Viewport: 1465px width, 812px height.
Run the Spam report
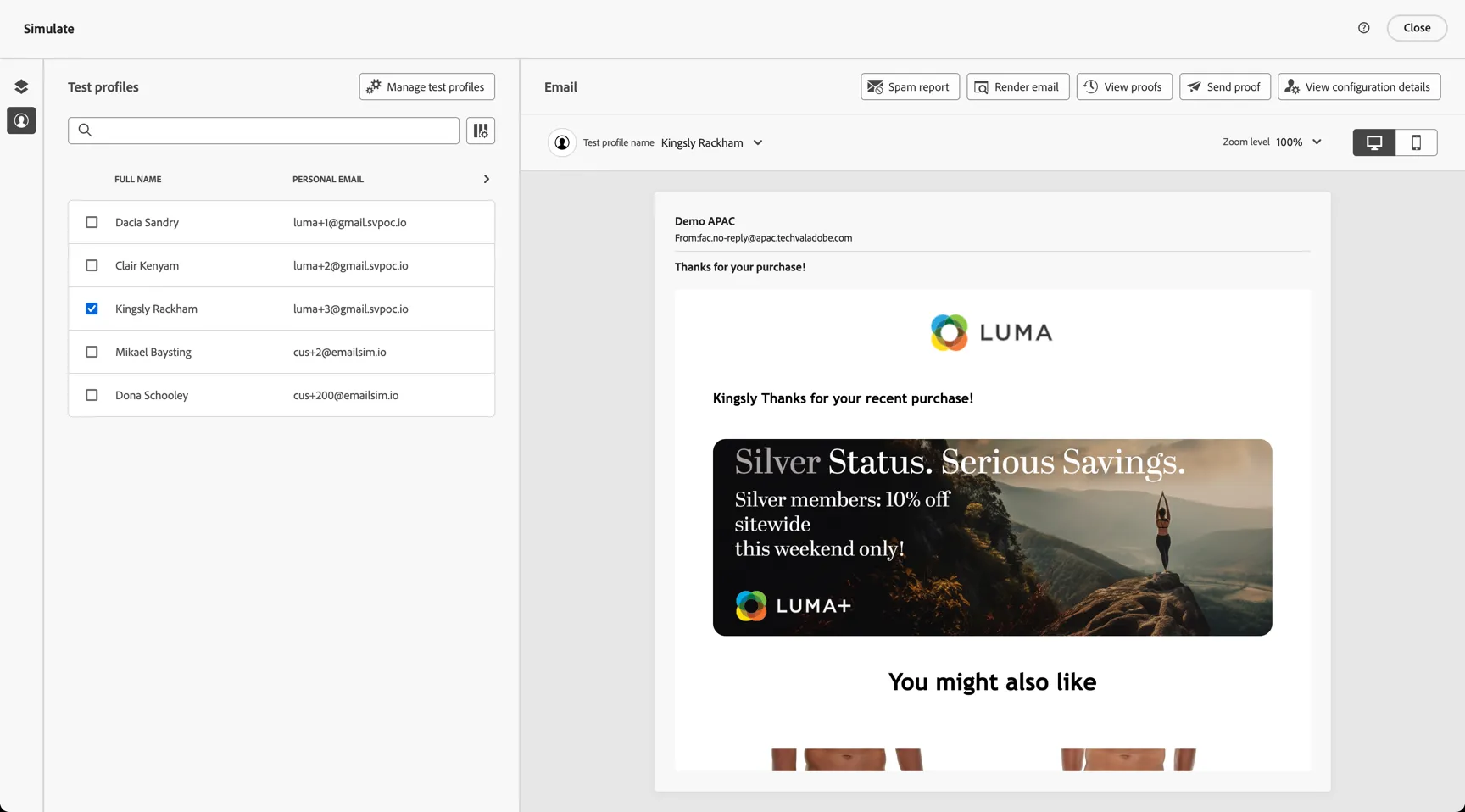910,86
